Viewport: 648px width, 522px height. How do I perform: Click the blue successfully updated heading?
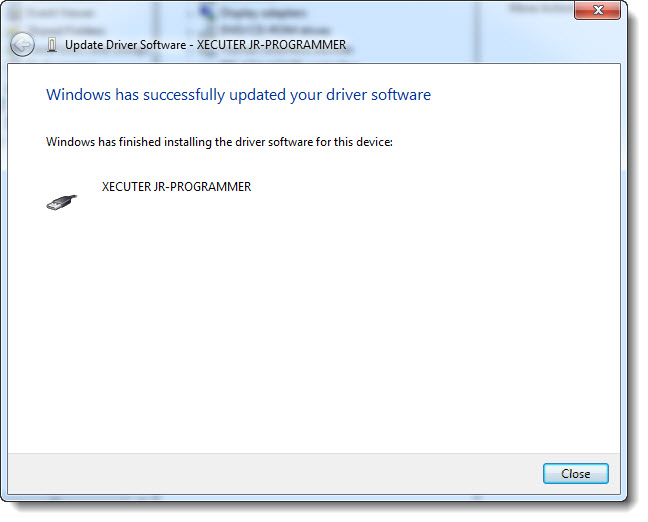pyautogui.click(x=238, y=95)
